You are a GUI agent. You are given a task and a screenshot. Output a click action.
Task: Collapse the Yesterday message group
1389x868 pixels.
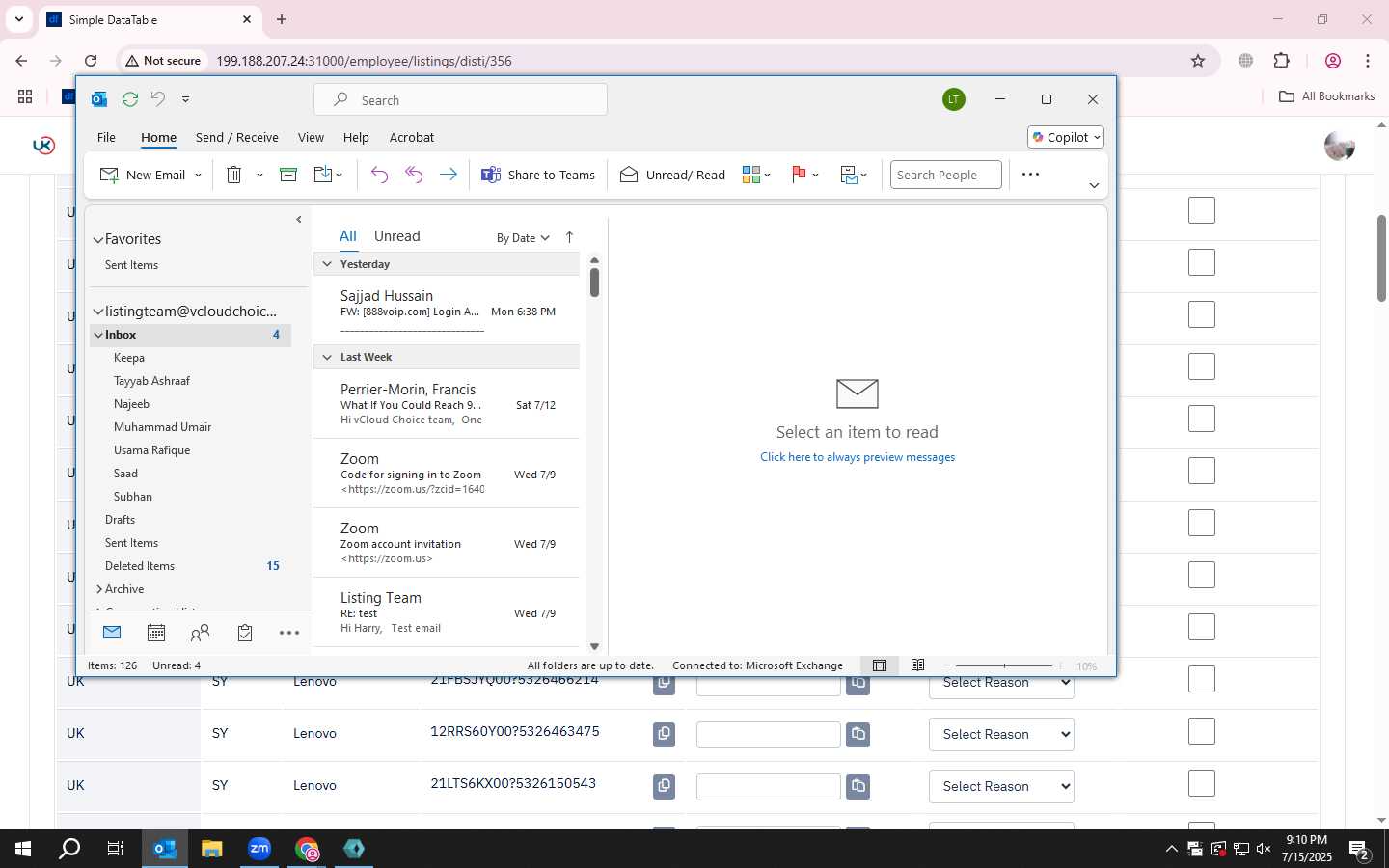pos(327,264)
